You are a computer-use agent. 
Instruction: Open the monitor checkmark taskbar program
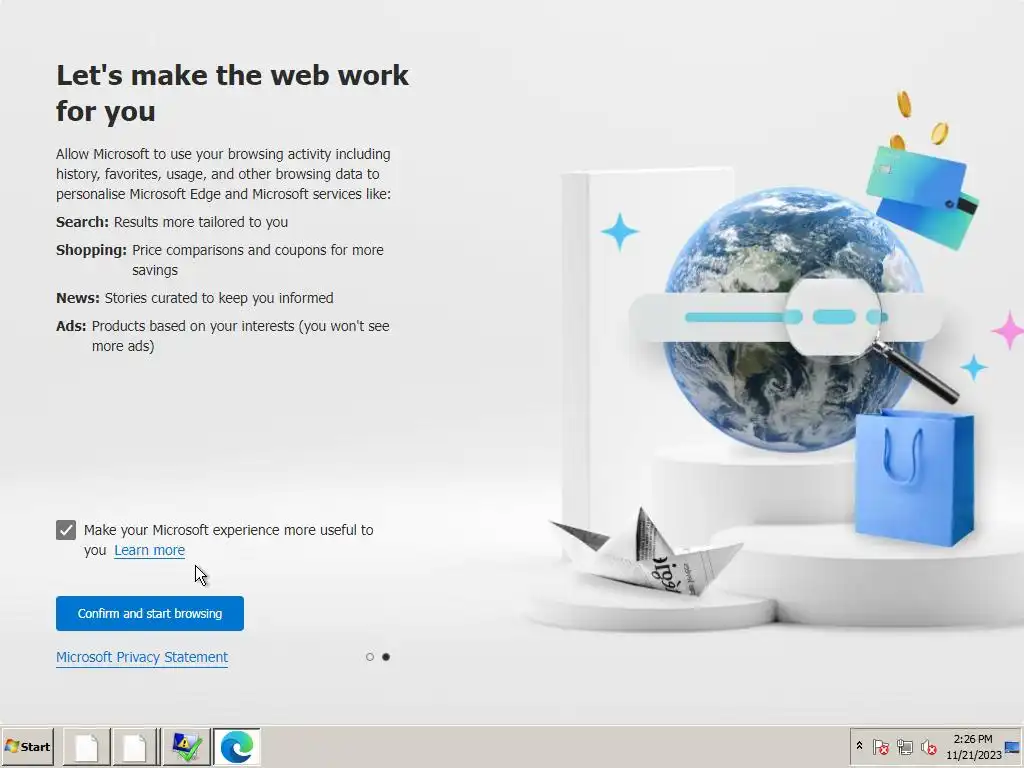186,747
